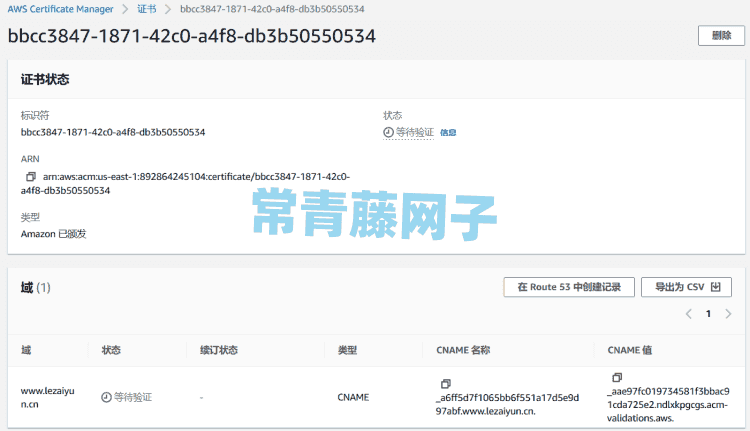Screen dimensions: 750x431
Task: Click the _aae97fc019734581f3bbac9 CNAME value text
Action: point(668,405)
